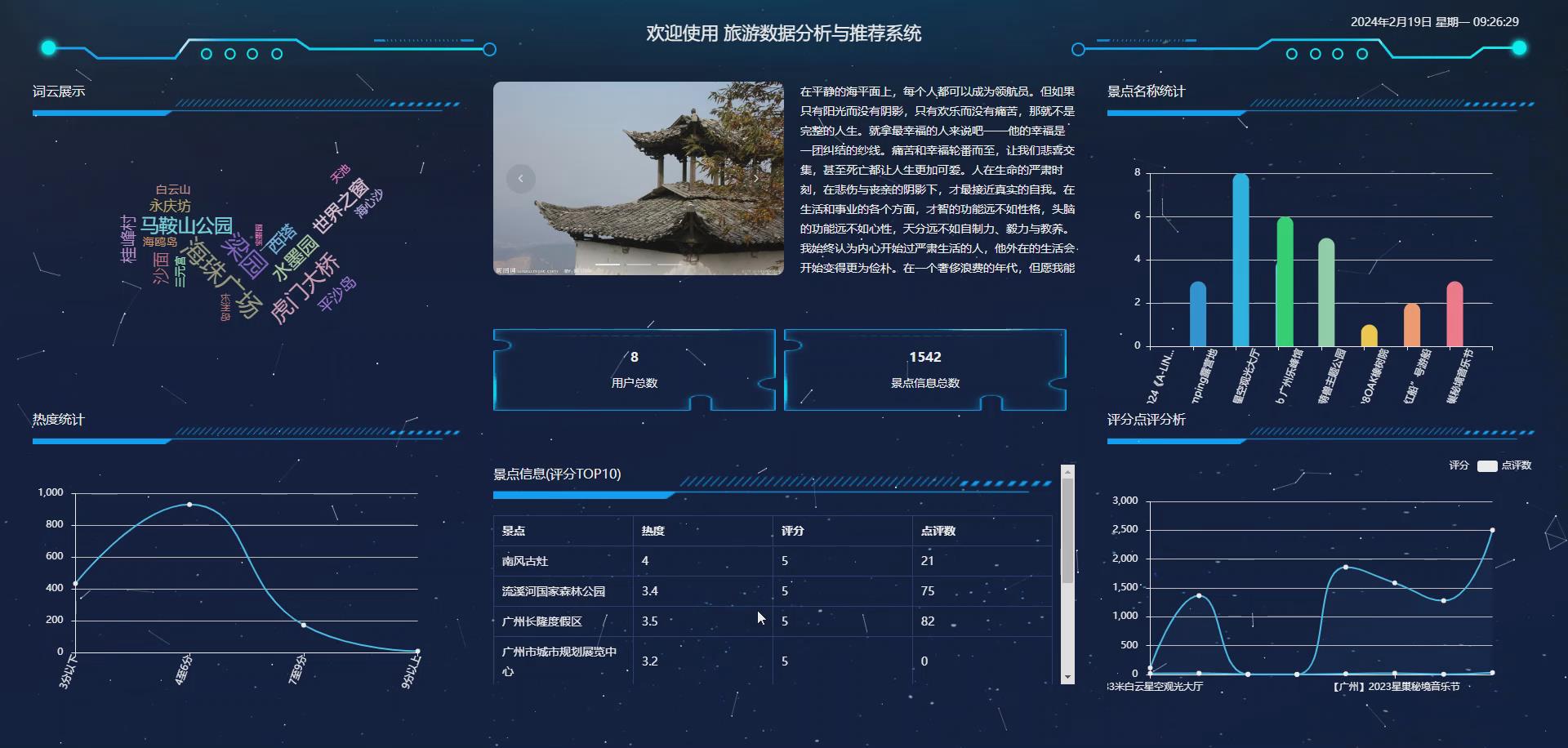The width and height of the screenshot is (1568, 748).
Task: Click the 景点信息总数 card showing 1542
Action: (925, 369)
